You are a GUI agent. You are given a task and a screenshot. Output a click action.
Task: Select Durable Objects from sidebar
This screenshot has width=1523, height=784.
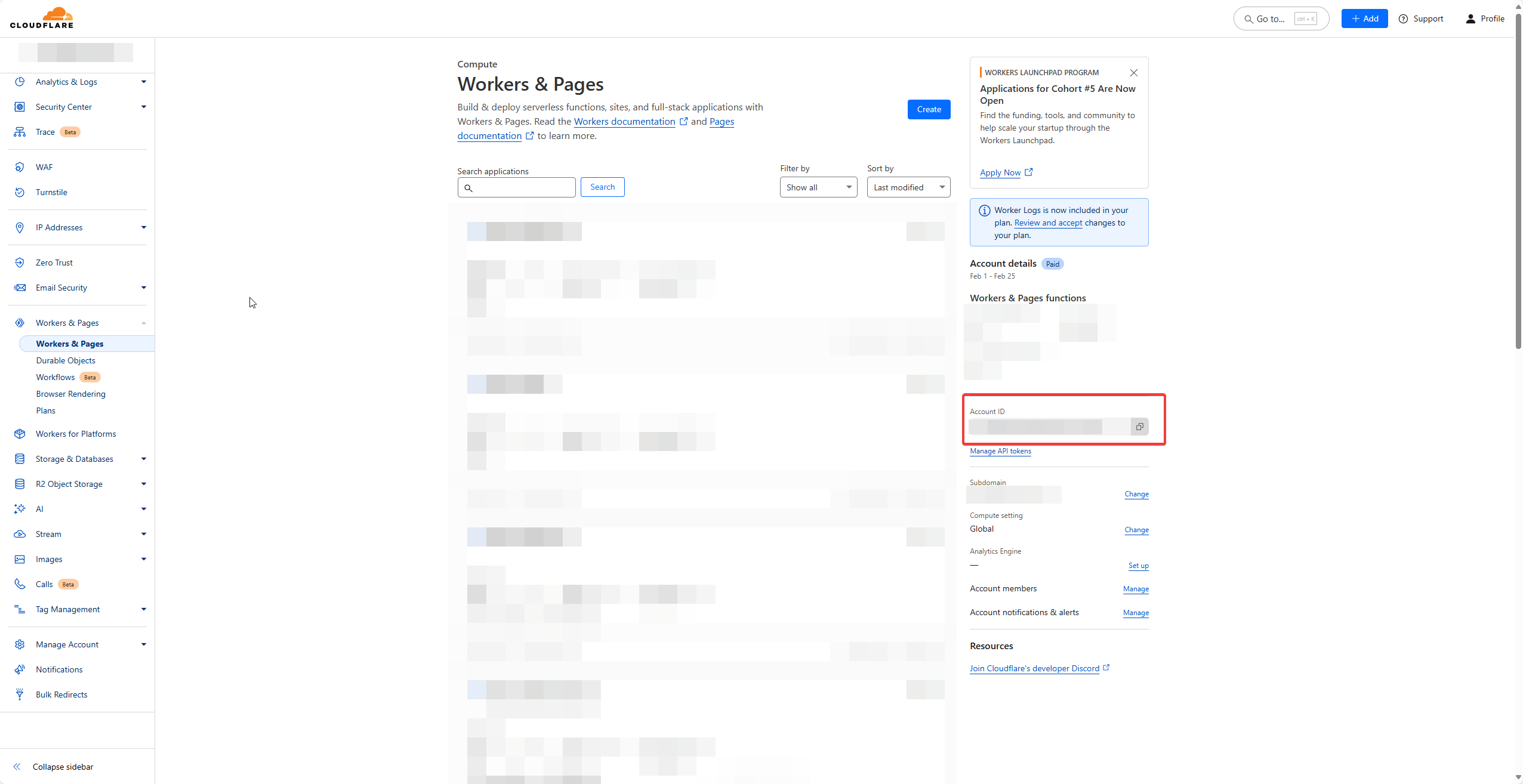point(65,360)
